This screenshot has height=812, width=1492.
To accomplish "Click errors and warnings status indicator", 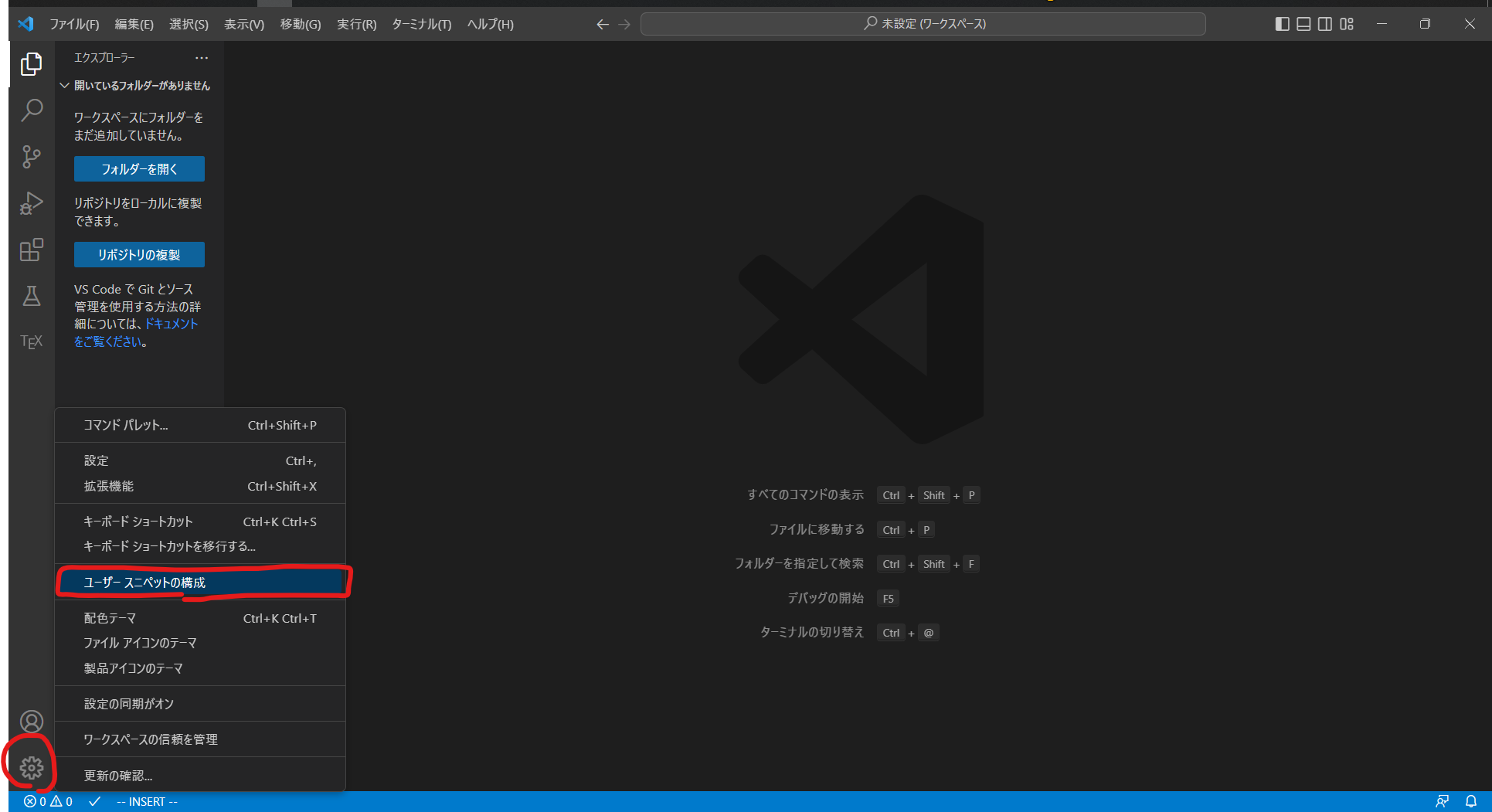I will 48,802.
